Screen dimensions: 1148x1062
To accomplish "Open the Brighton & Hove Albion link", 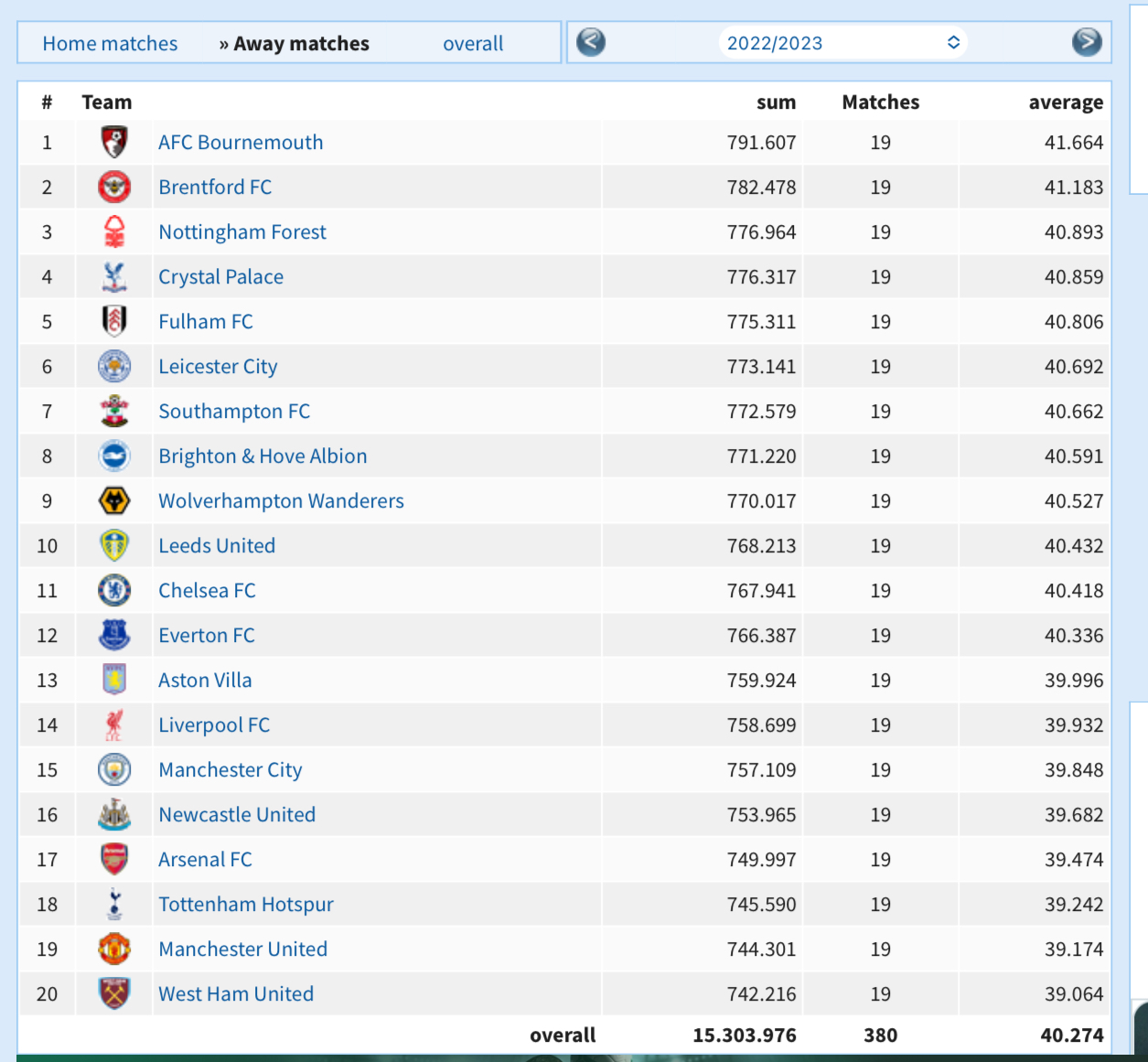I will coord(263,456).
